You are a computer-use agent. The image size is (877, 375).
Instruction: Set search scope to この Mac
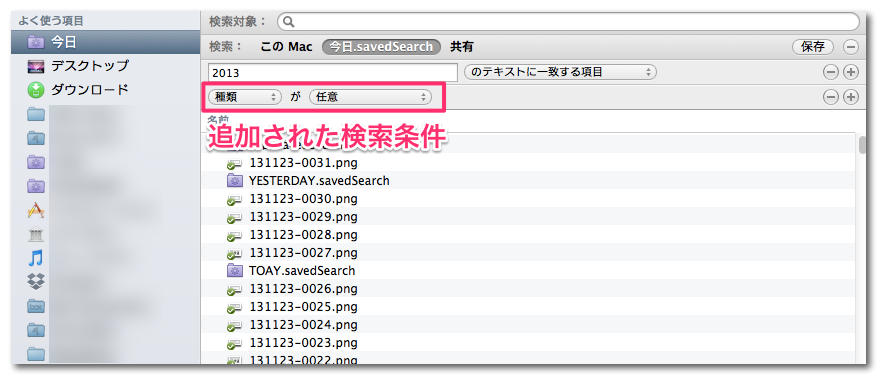[x=286, y=47]
